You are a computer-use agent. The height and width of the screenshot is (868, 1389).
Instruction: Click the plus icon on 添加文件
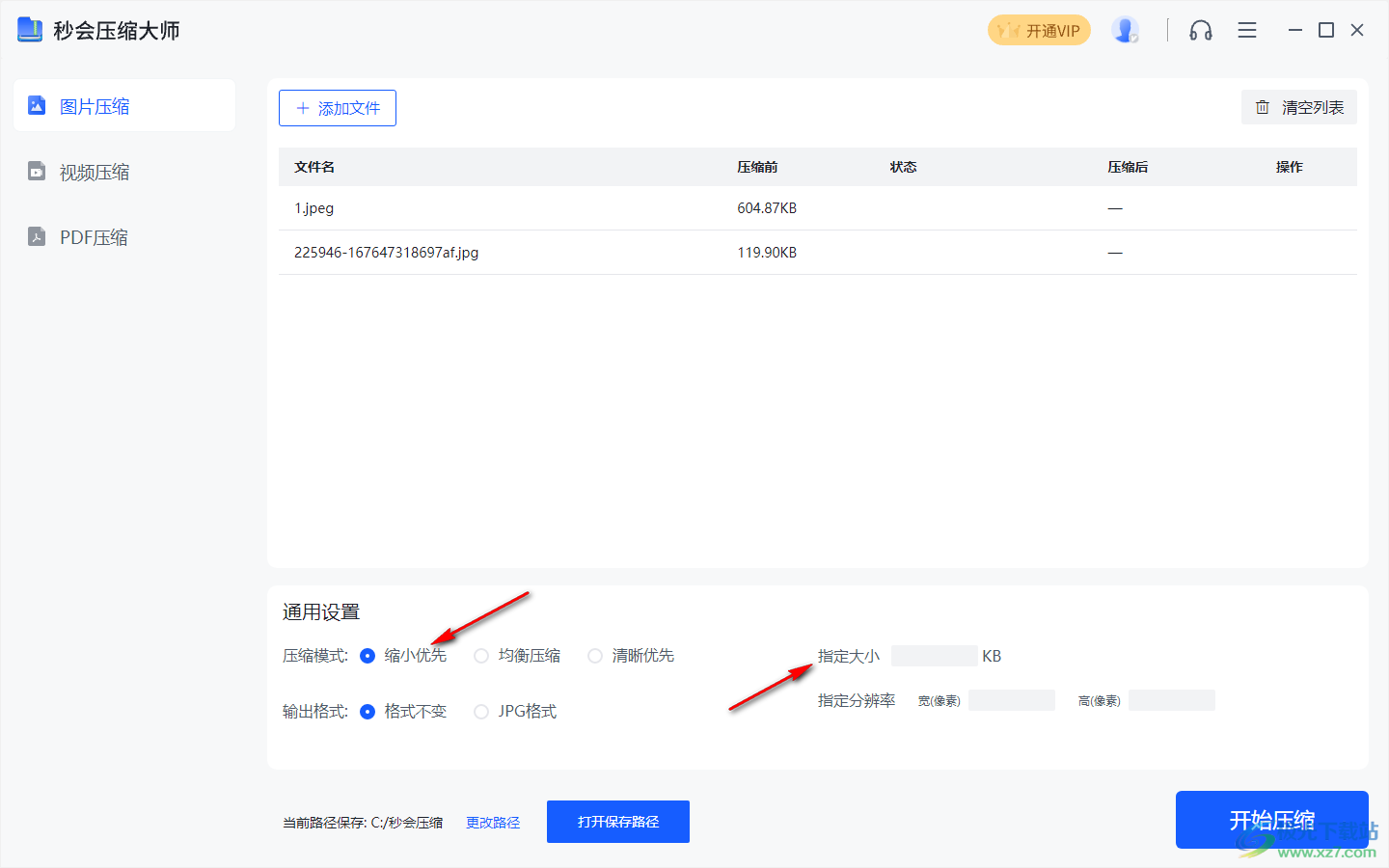[303, 108]
